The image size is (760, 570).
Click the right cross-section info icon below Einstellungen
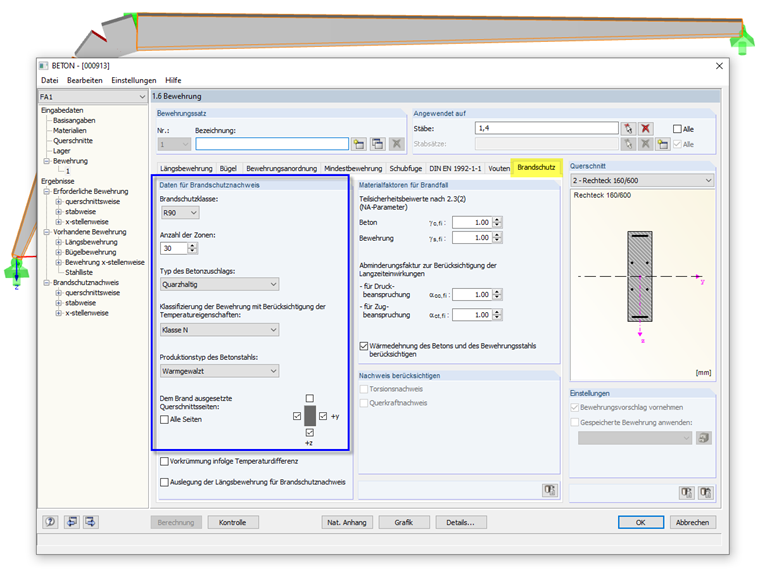point(705,493)
